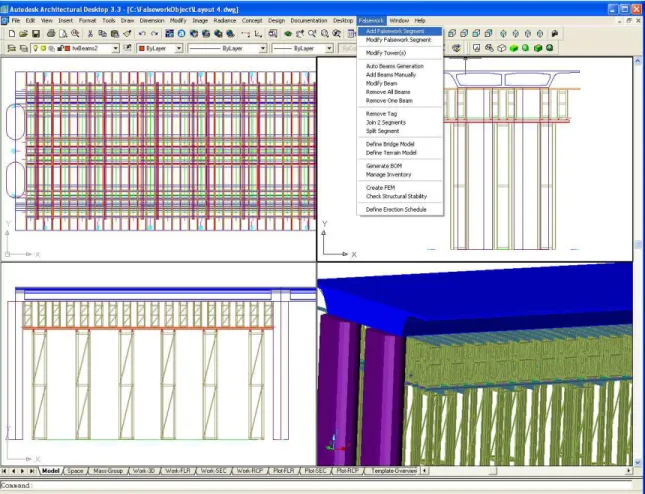Jump to first layout tab arrow
Image resolution: width=645 pixels, height=494 pixels.
click(x=4, y=471)
